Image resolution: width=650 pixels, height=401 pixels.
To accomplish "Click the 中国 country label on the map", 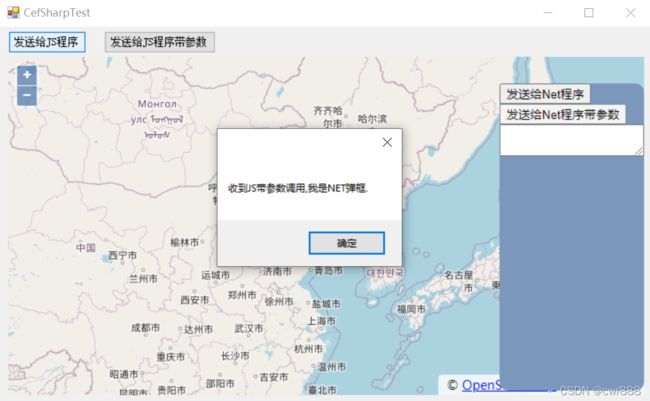I will click(x=86, y=248).
